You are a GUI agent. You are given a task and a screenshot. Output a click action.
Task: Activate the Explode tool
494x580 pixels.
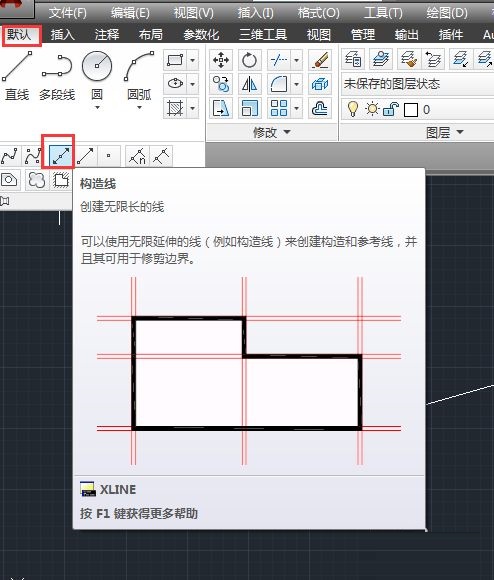tap(320, 84)
